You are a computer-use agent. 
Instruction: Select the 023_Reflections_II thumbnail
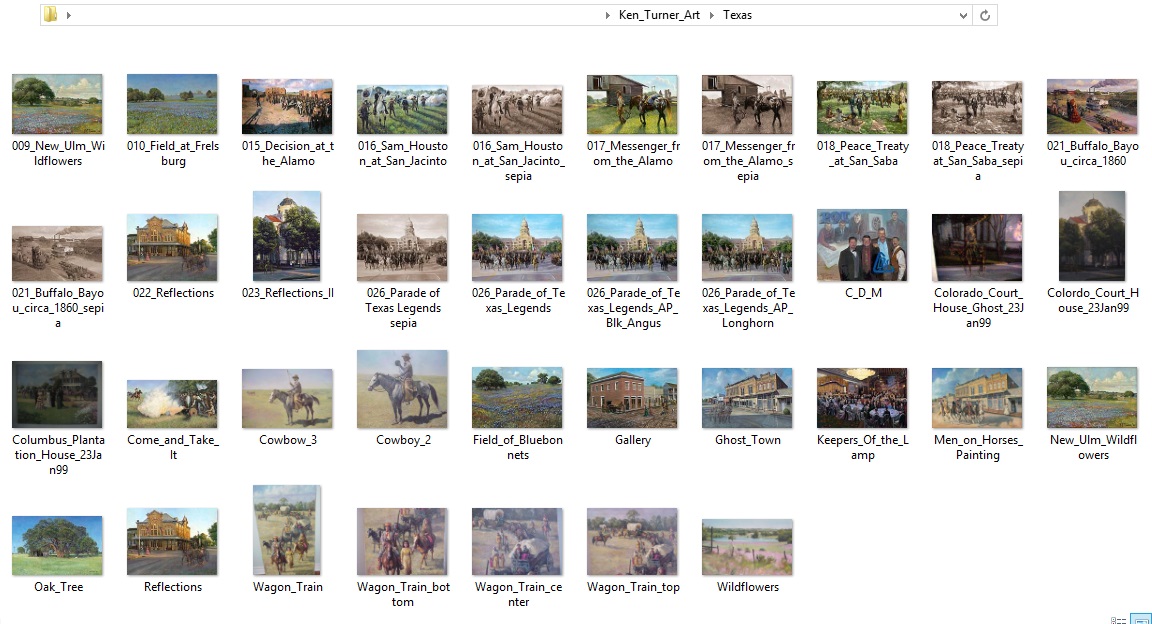point(287,236)
